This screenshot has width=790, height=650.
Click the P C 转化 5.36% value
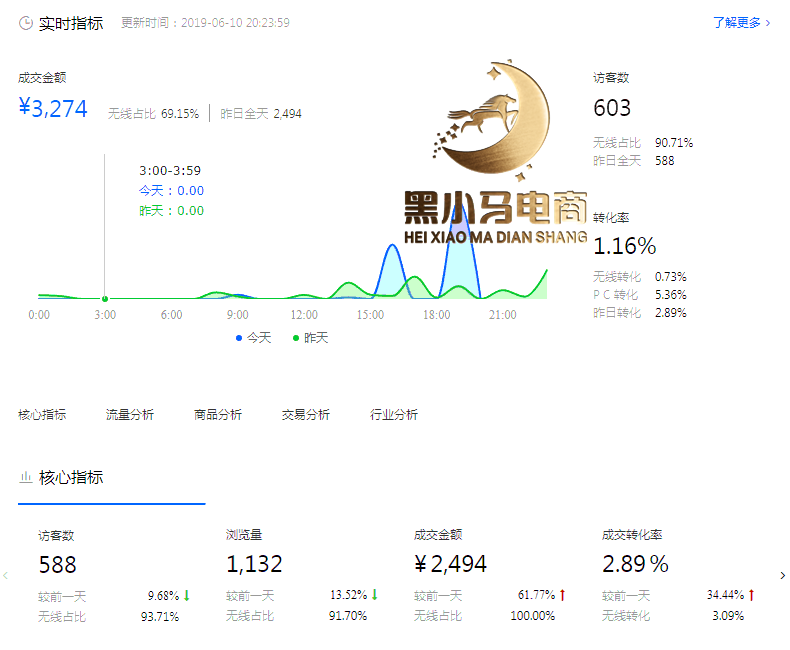click(671, 295)
